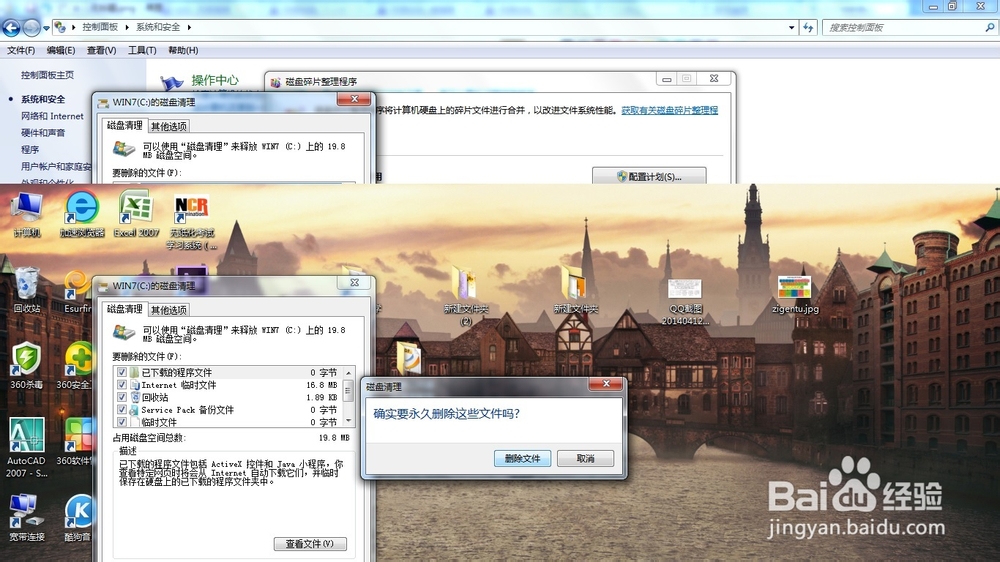1000x562 pixels.
Task: Click the 查看文件(V) button
Action: [310, 544]
